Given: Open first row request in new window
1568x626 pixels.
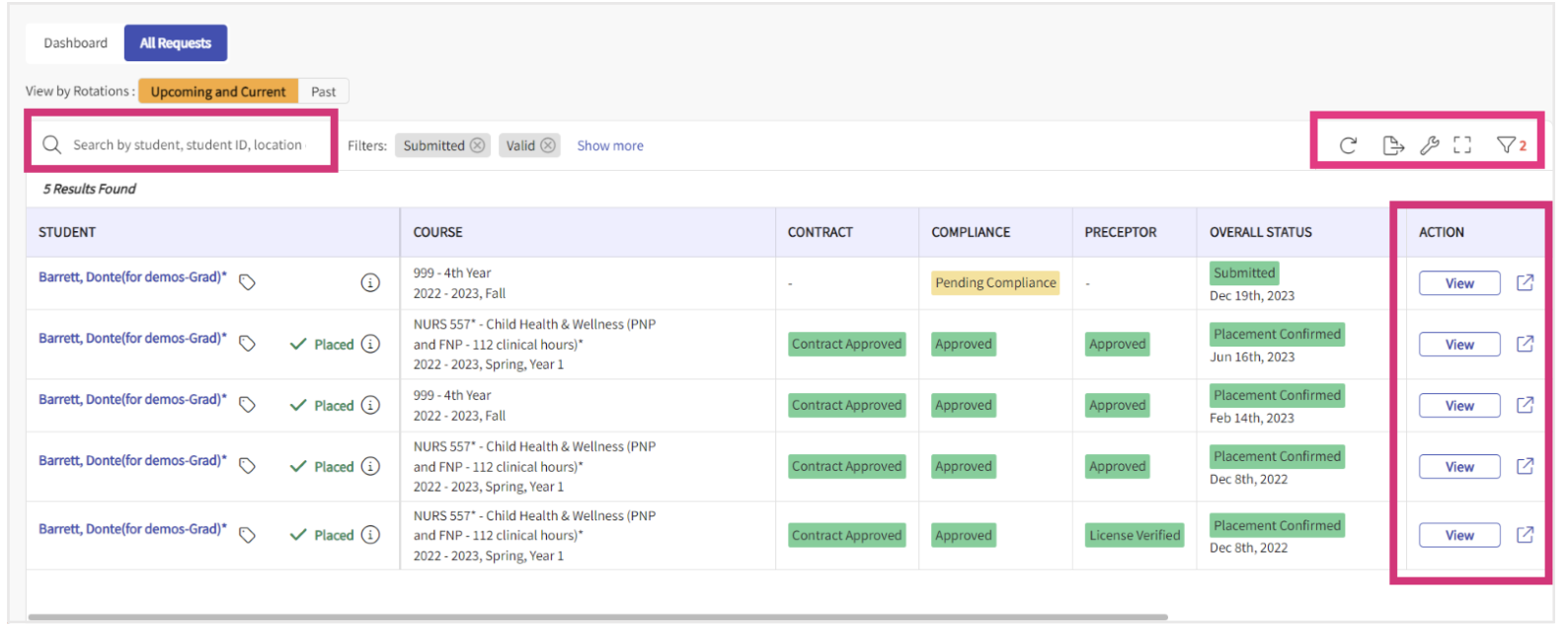Looking at the screenshot, I should click(x=1525, y=283).
